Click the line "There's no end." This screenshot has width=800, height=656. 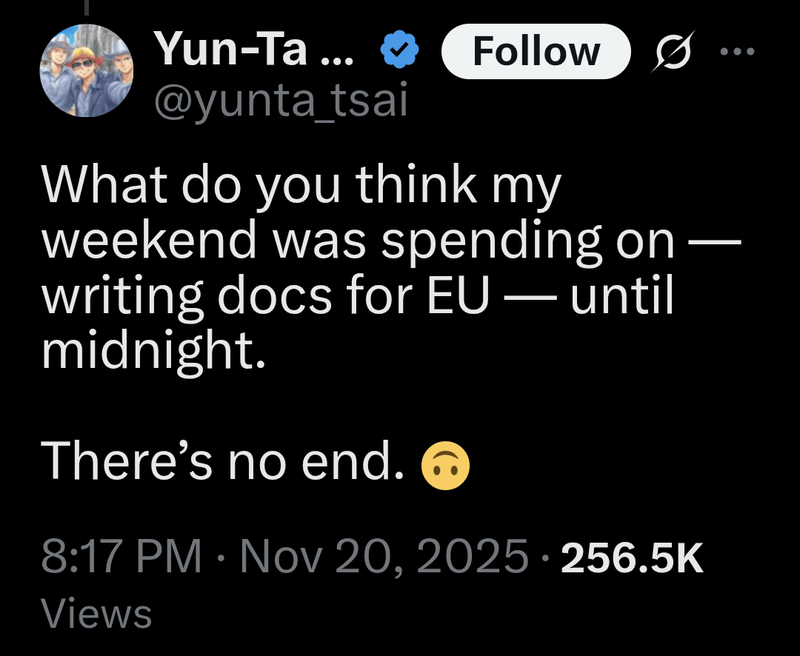(x=224, y=461)
